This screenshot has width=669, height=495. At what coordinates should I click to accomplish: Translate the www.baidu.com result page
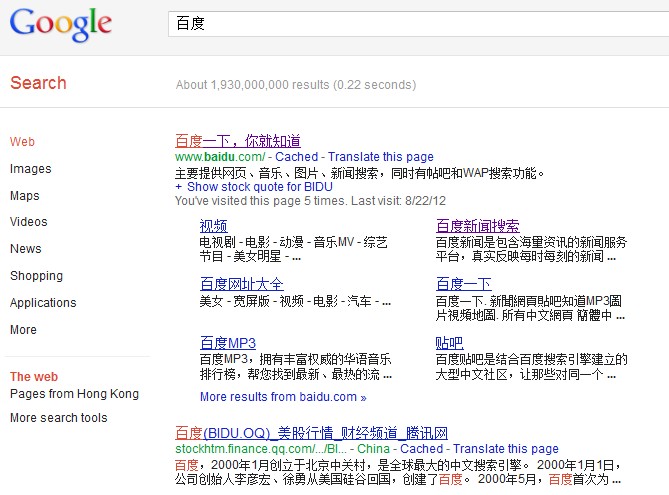(381, 157)
